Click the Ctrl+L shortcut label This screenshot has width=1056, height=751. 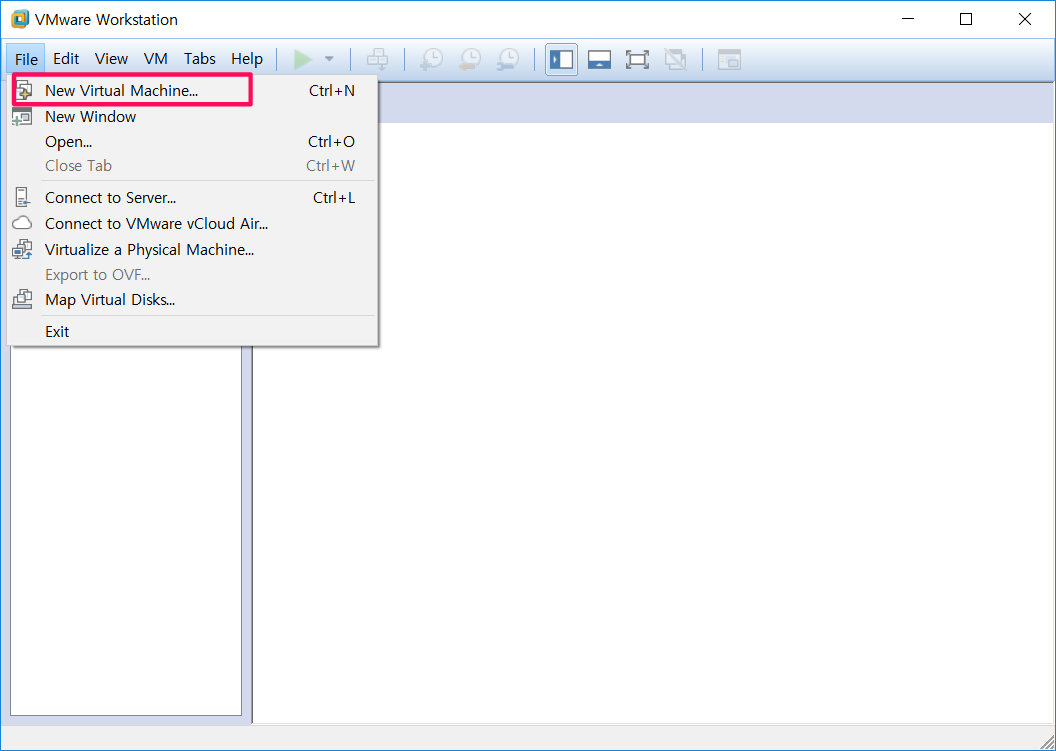tap(334, 197)
